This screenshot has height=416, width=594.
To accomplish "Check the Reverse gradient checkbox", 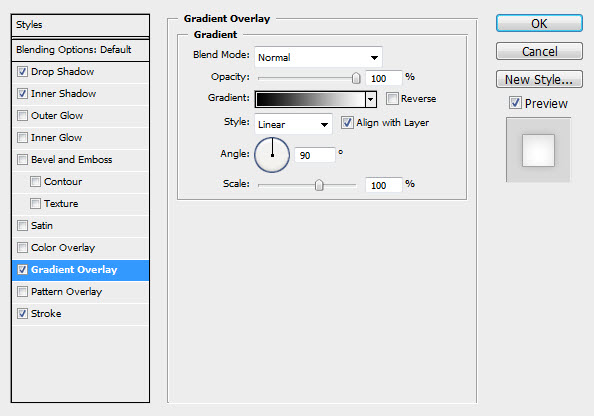I will [392, 99].
